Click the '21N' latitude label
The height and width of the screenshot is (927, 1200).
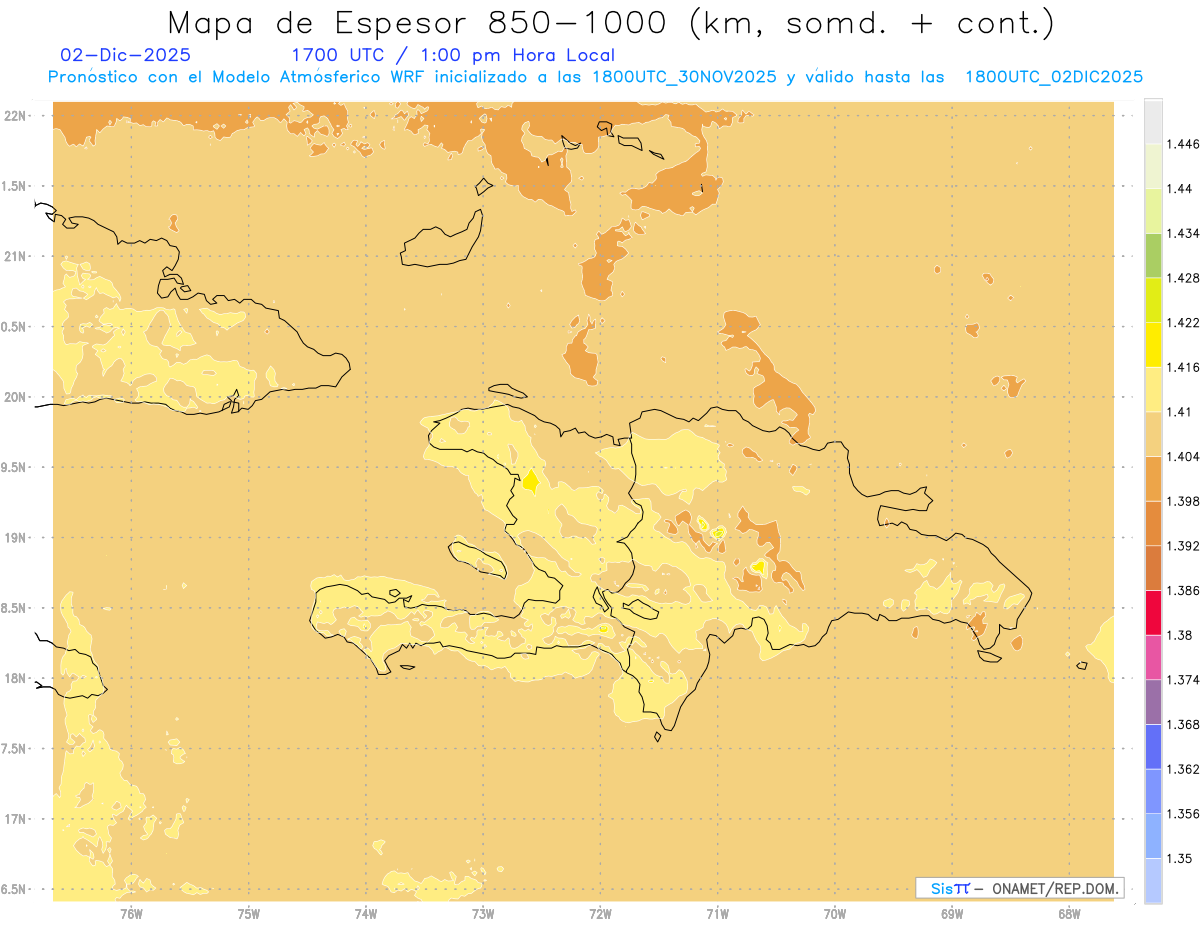[15, 257]
